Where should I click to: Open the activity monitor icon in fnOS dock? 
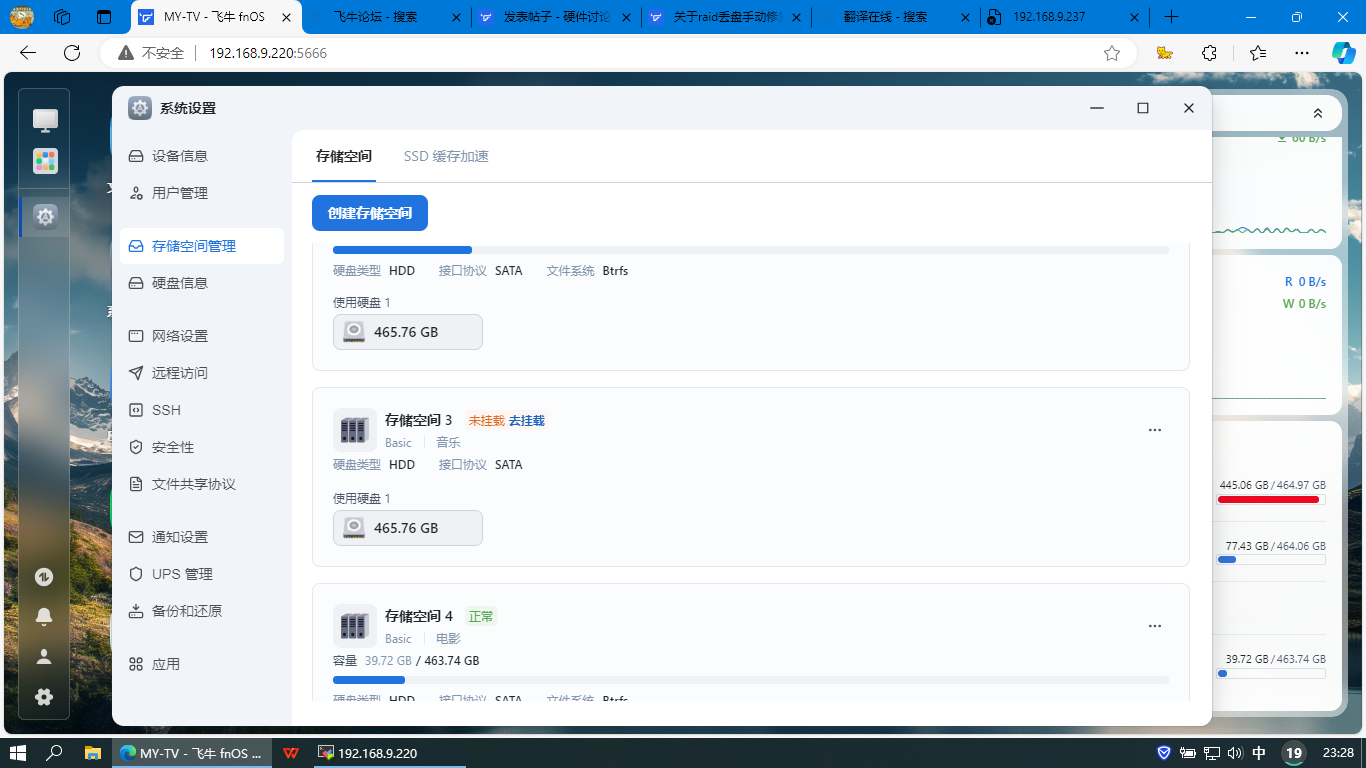pos(44,576)
